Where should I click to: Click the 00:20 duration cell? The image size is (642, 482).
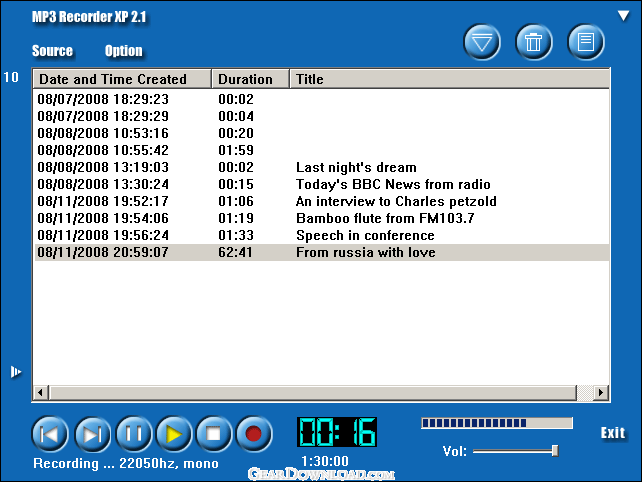[x=236, y=134]
